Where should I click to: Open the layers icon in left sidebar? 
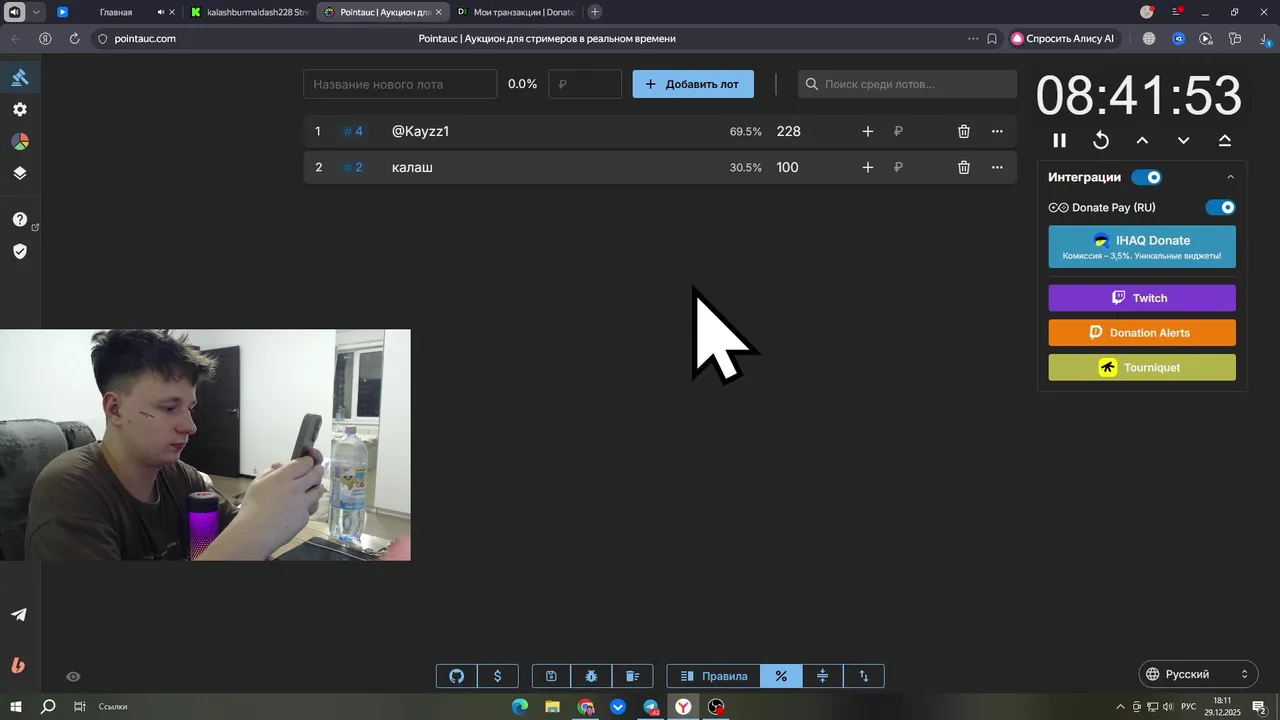pyautogui.click(x=20, y=173)
